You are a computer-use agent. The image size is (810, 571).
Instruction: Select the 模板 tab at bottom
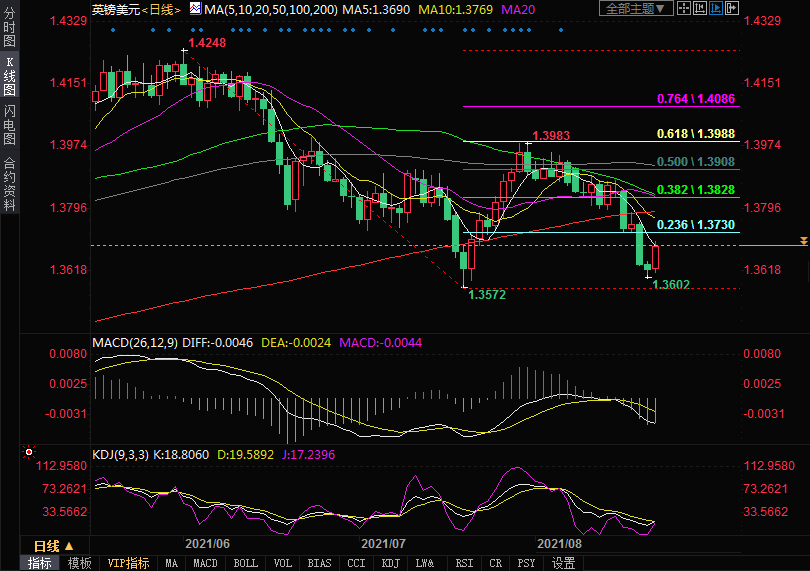tap(78, 563)
